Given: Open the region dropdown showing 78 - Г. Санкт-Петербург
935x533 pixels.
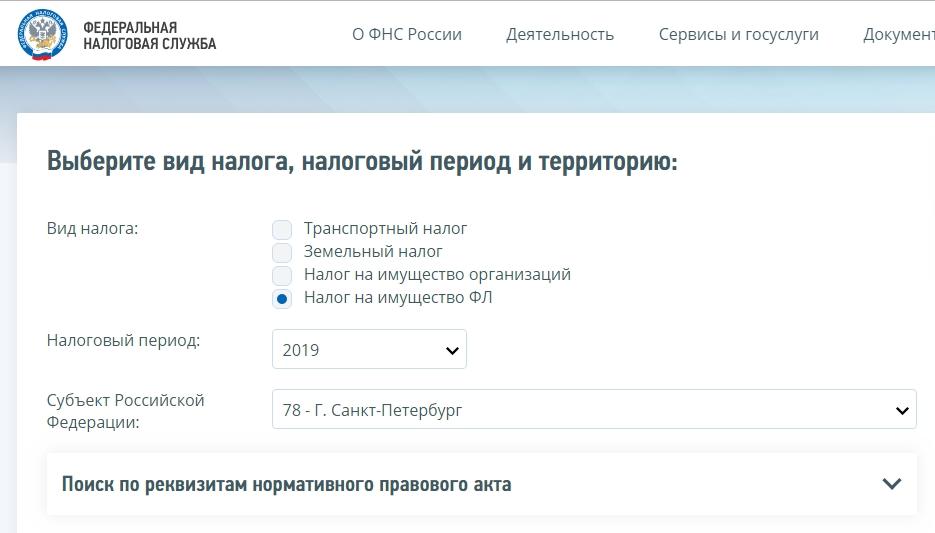Looking at the screenshot, I should click(594, 410).
